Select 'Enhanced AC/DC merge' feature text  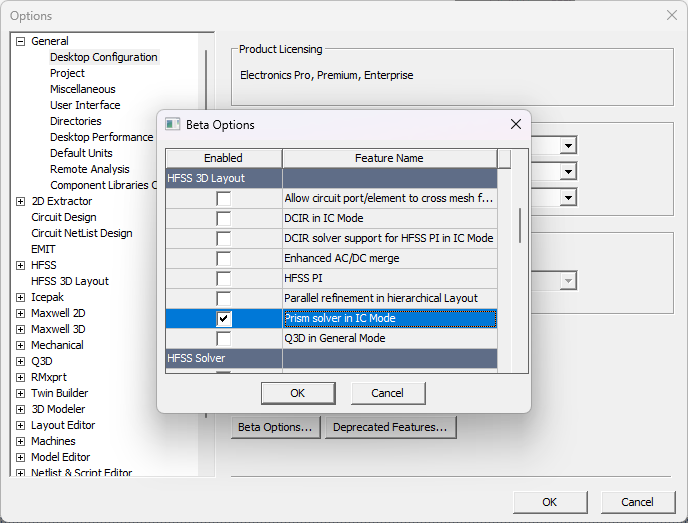[342, 258]
